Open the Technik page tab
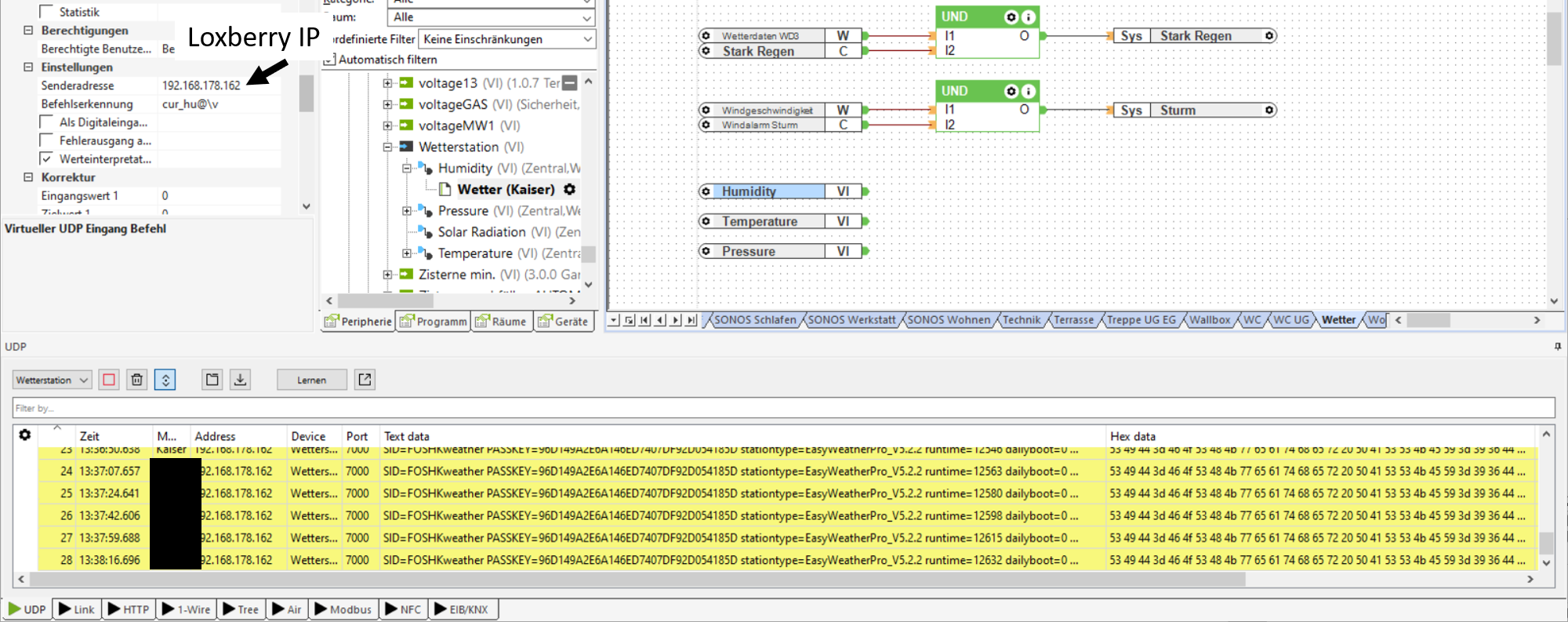 coord(1022,320)
